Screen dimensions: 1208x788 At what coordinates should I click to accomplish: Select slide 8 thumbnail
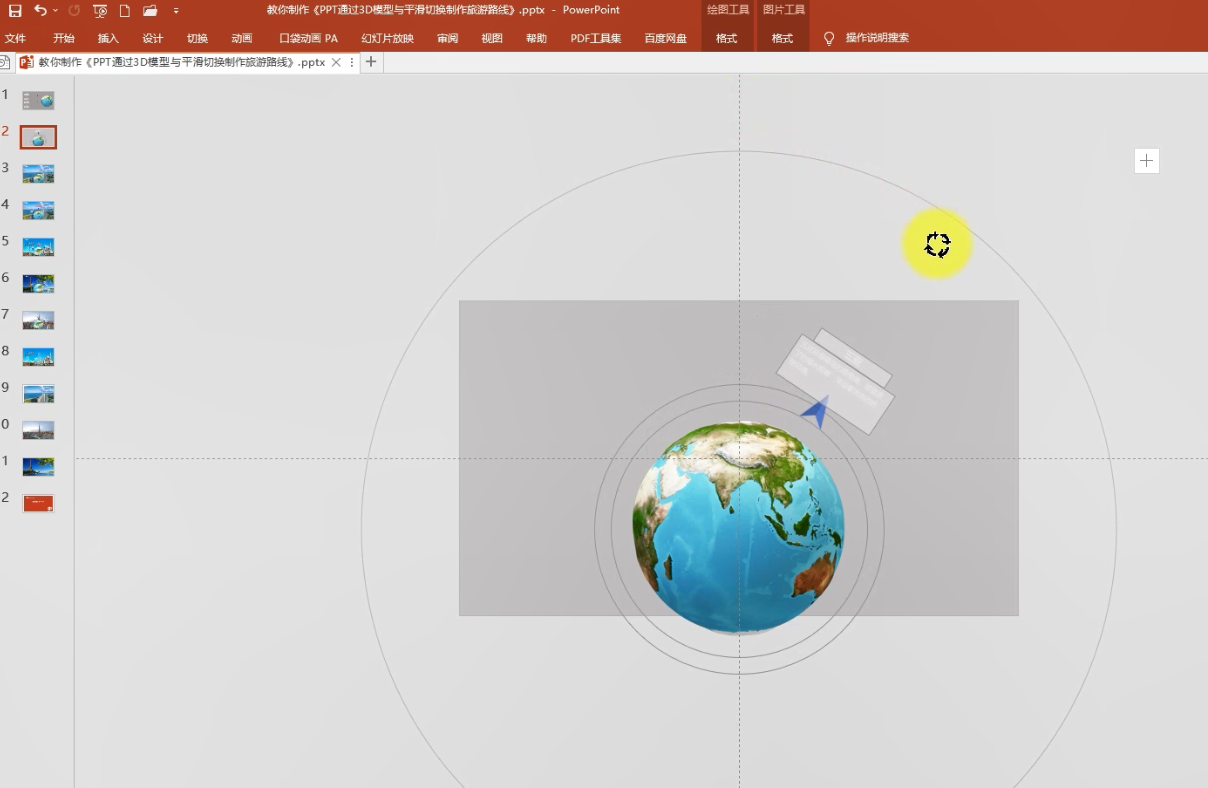39,357
